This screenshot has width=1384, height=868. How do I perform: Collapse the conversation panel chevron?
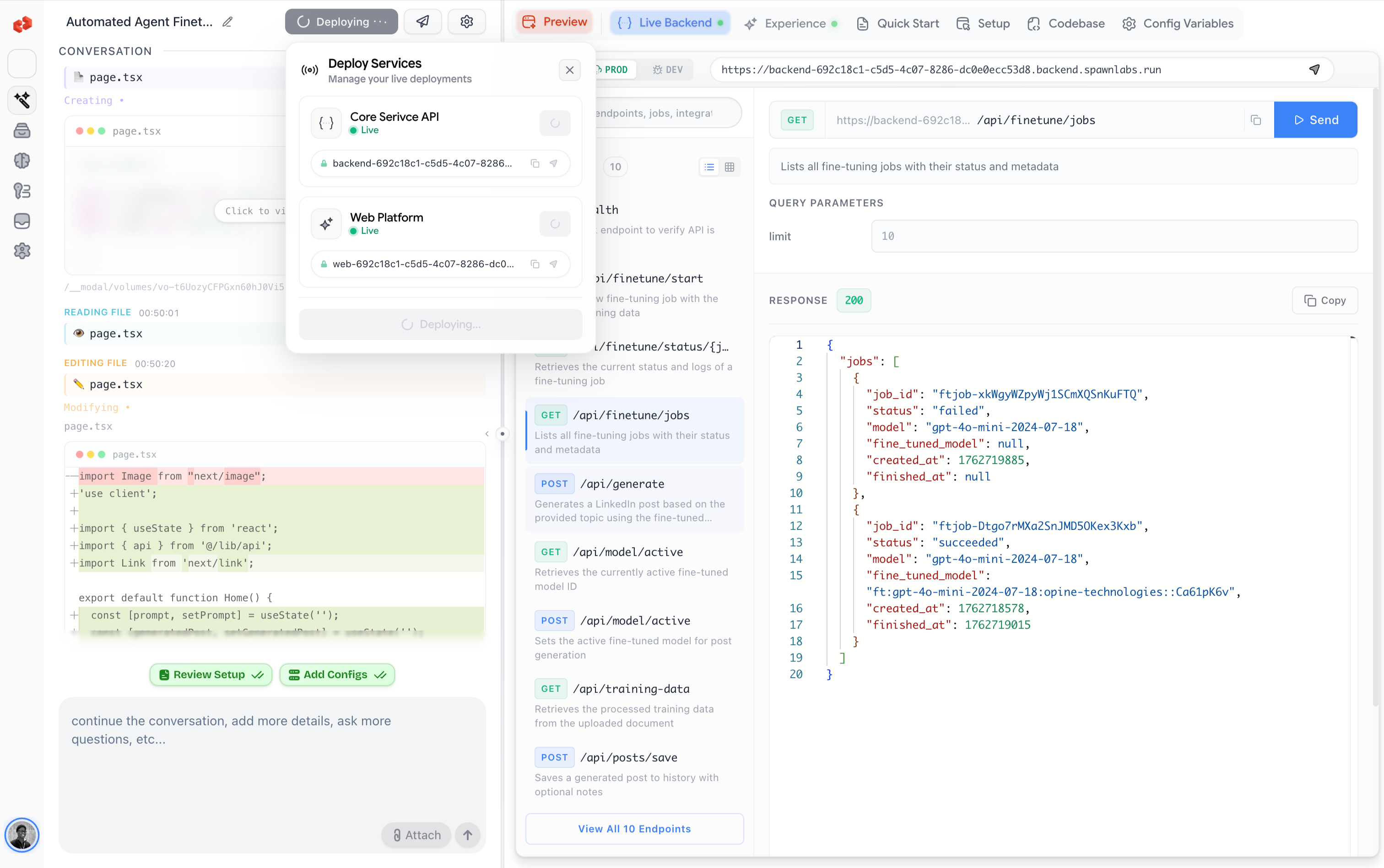click(x=487, y=434)
